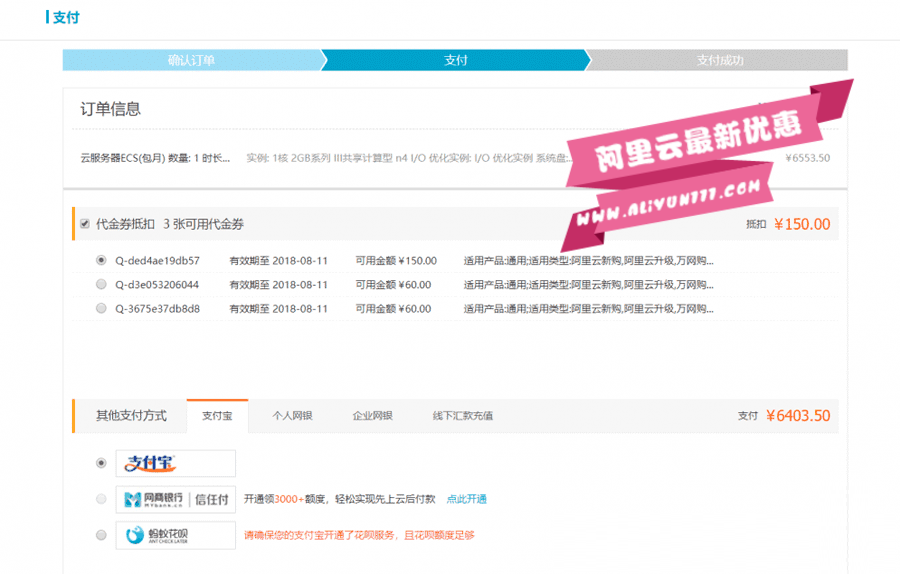Click the 支付宝 logo box

tap(176, 463)
